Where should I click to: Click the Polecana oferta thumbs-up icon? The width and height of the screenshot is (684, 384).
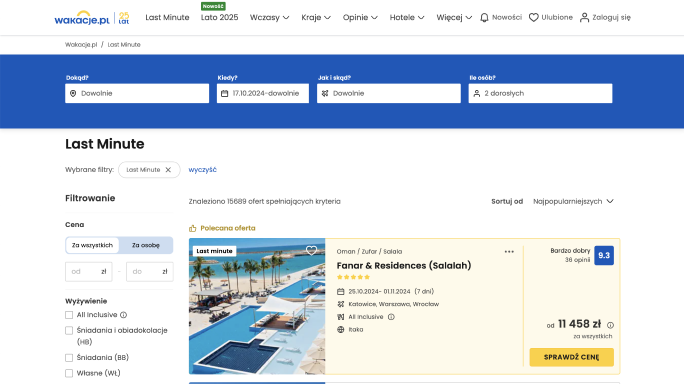[192, 228]
